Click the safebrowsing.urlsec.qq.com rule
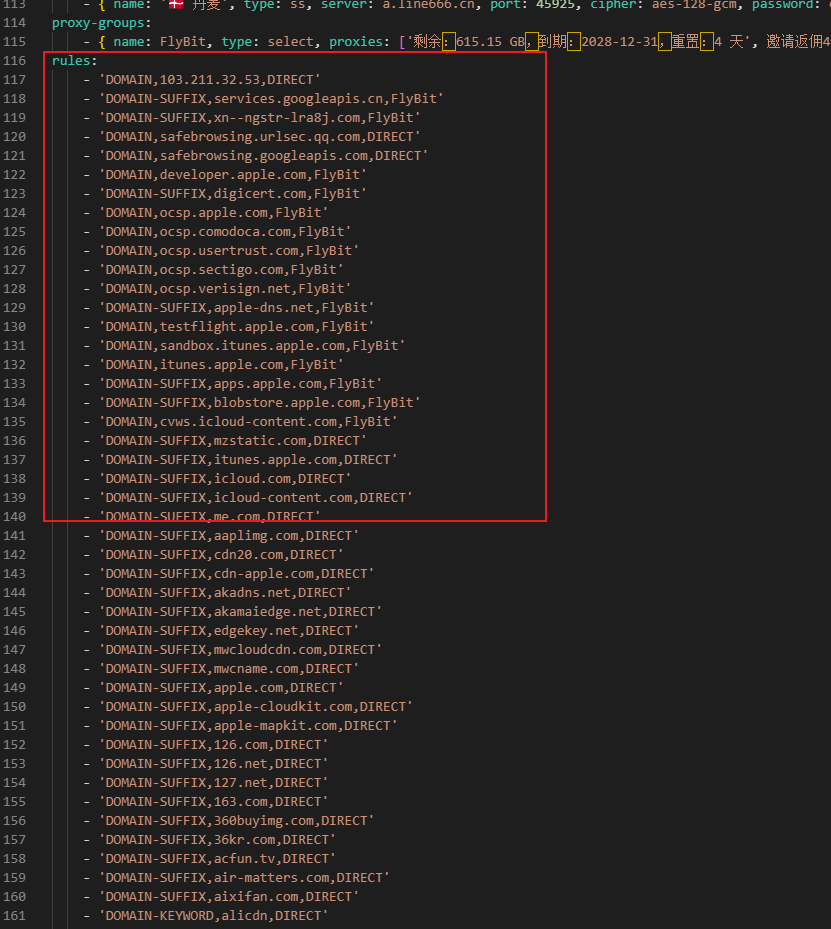The width and height of the screenshot is (831, 929). (x=258, y=137)
